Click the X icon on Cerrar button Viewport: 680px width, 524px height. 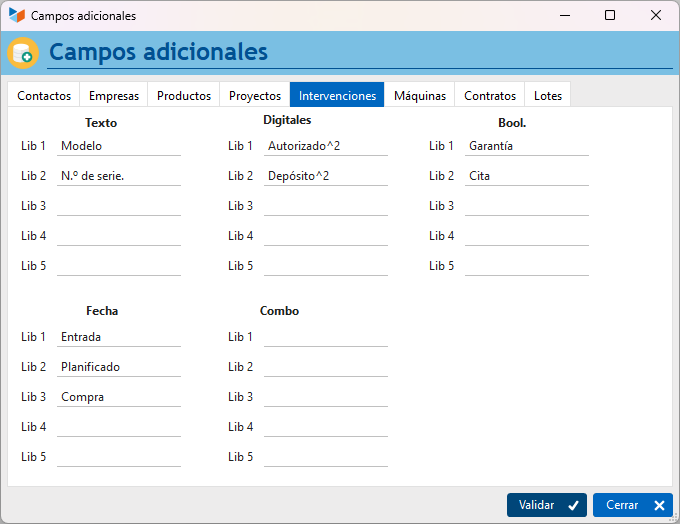pos(659,505)
